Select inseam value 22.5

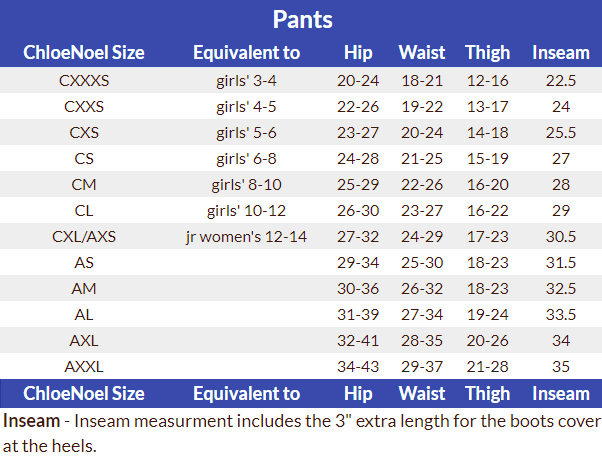coord(561,81)
